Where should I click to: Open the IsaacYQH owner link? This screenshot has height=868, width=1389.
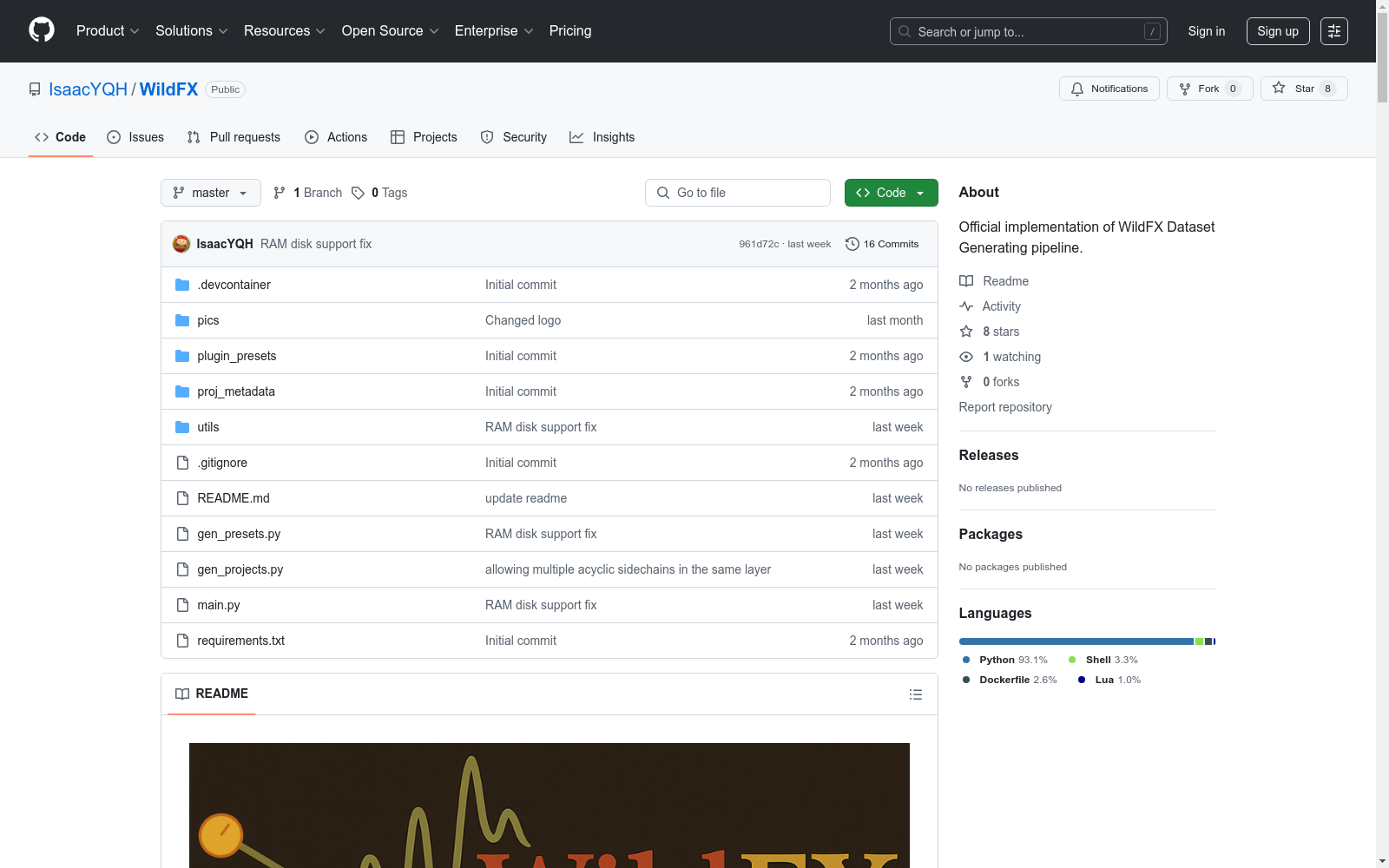[x=88, y=89]
